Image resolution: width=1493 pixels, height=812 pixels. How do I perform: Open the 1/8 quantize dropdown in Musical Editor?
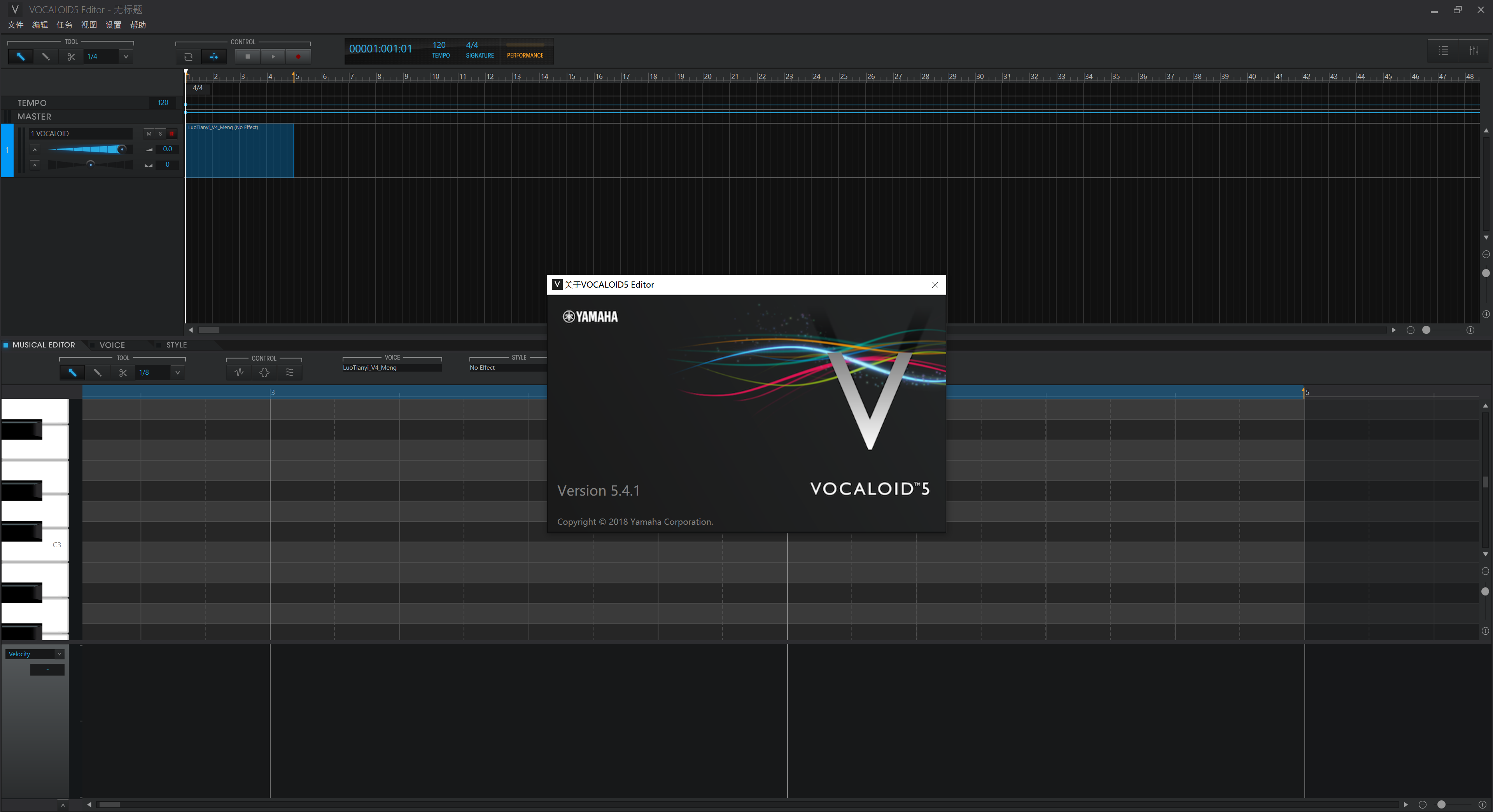(x=177, y=373)
